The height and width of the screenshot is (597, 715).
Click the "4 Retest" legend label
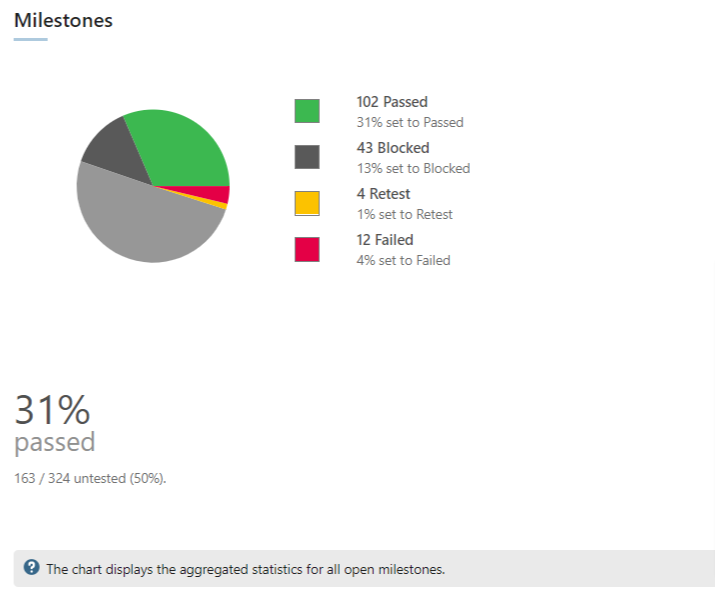click(383, 194)
